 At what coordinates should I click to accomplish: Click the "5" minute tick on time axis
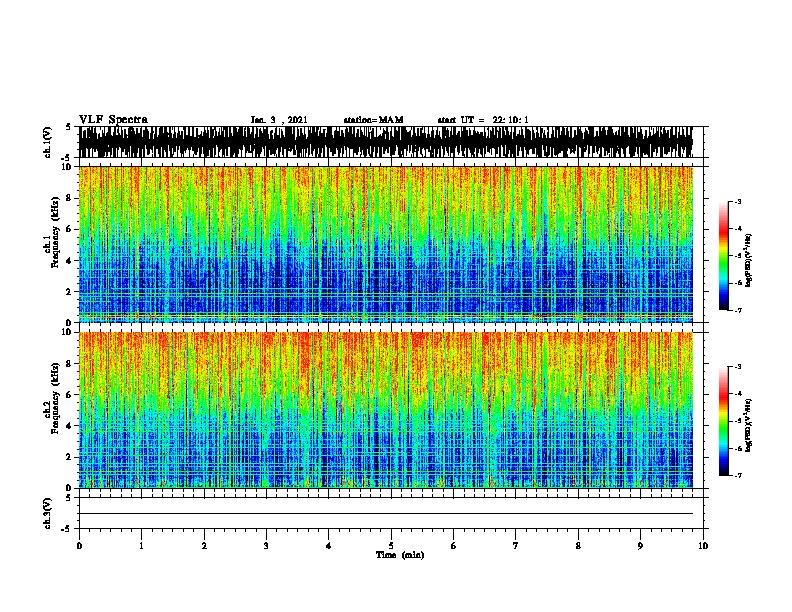tap(391, 546)
